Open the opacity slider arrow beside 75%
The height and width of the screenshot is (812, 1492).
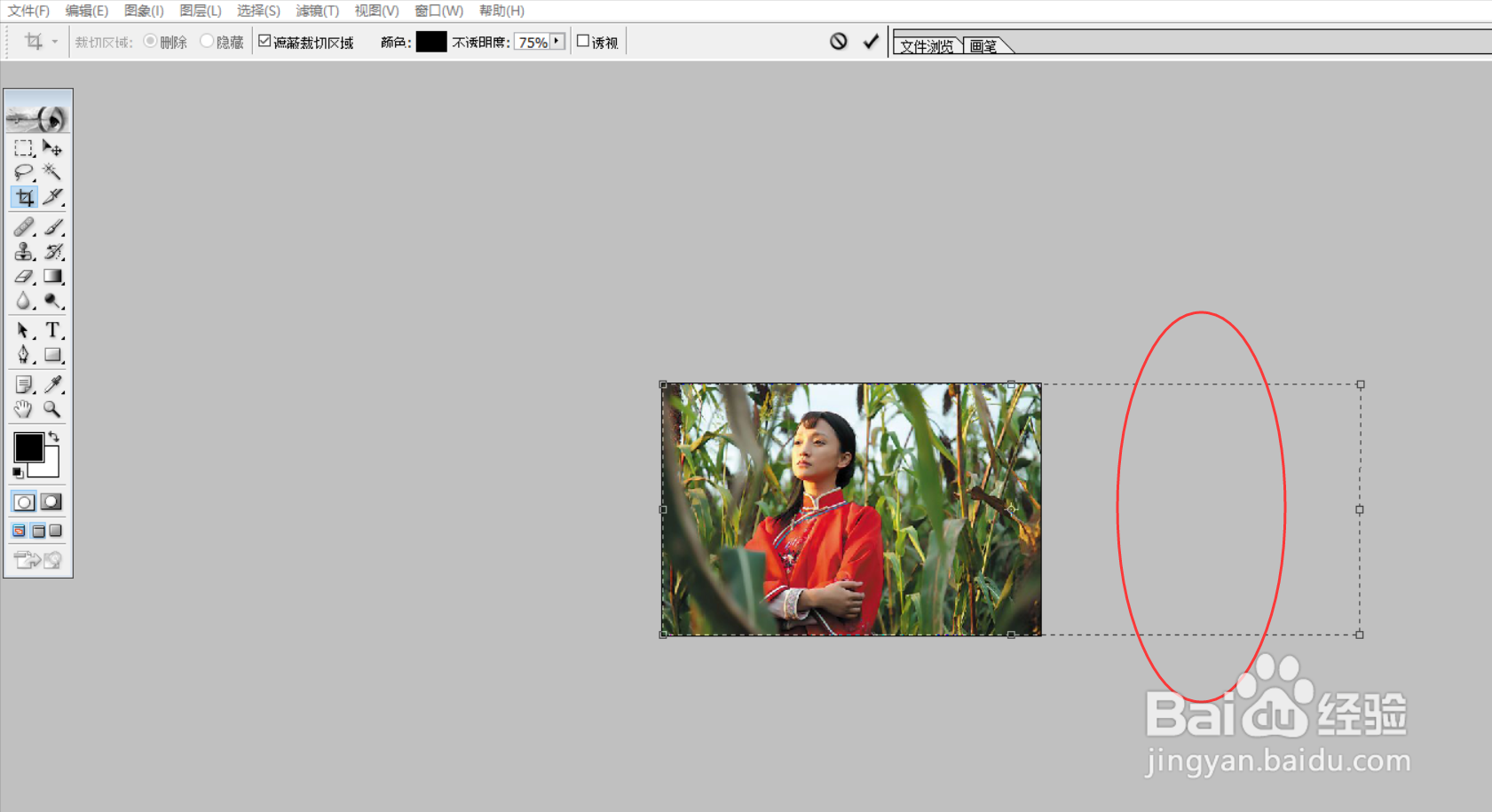(x=557, y=41)
